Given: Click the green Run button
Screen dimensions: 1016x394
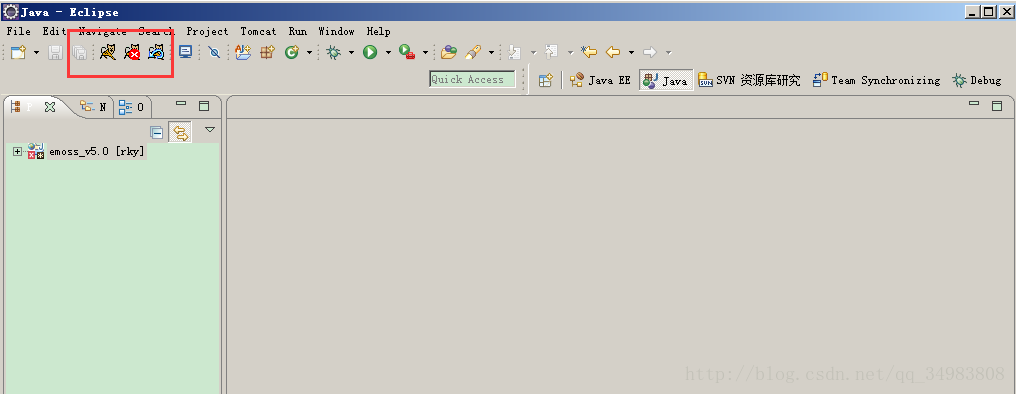Looking at the screenshot, I should click(370, 52).
